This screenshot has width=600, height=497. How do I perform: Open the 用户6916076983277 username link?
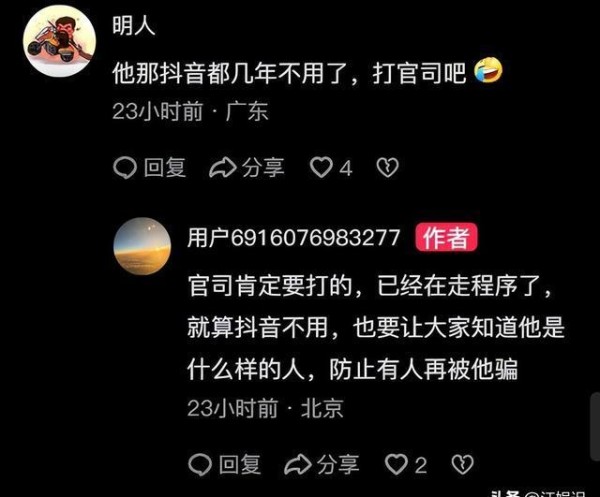tap(293, 238)
